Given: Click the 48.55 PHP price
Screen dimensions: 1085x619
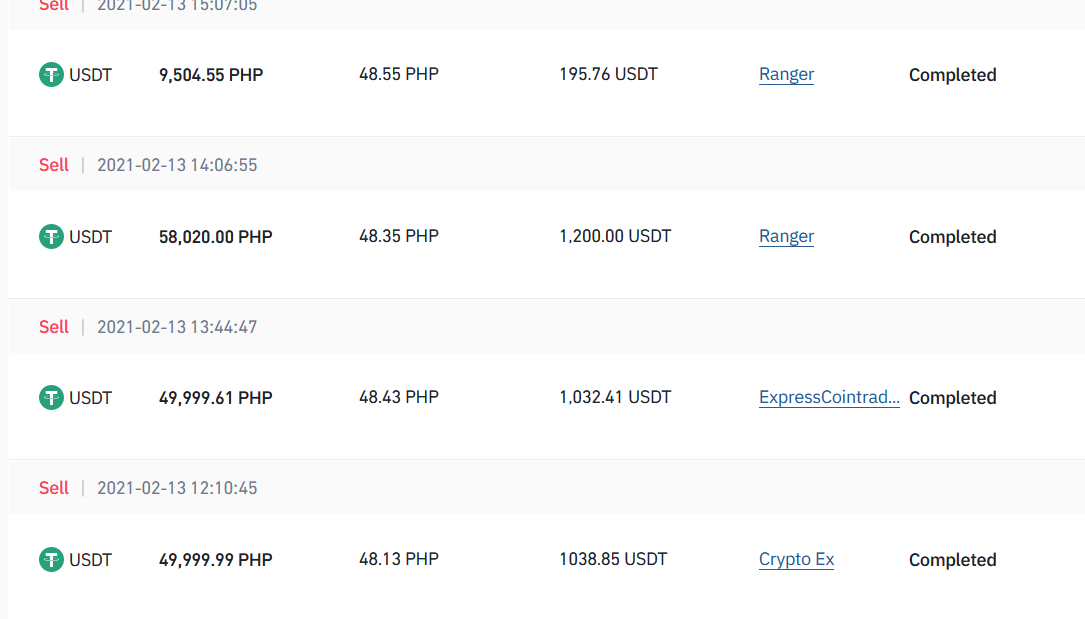Looking at the screenshot, I should [399, 74].
